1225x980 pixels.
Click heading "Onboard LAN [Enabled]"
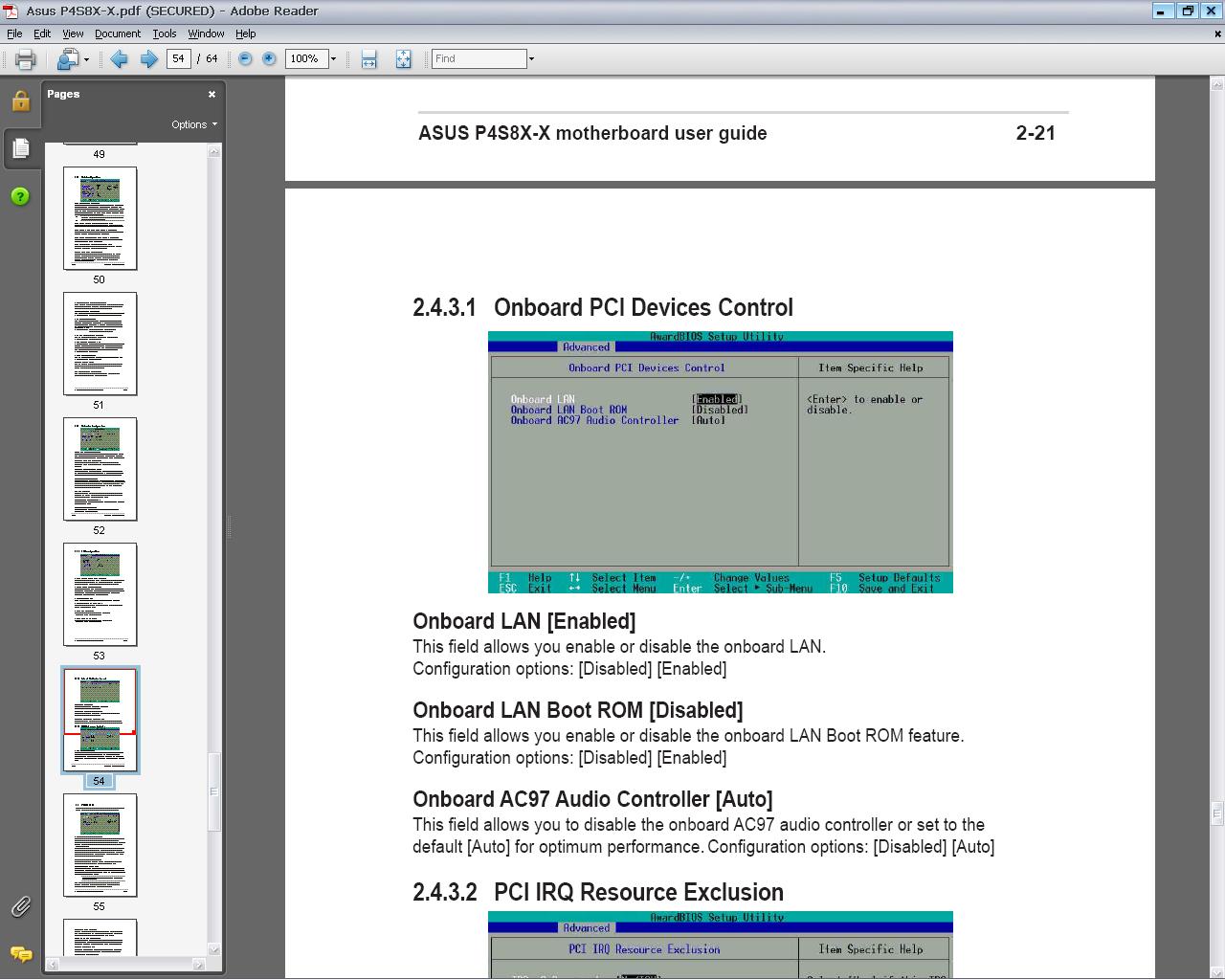(524, 621)
